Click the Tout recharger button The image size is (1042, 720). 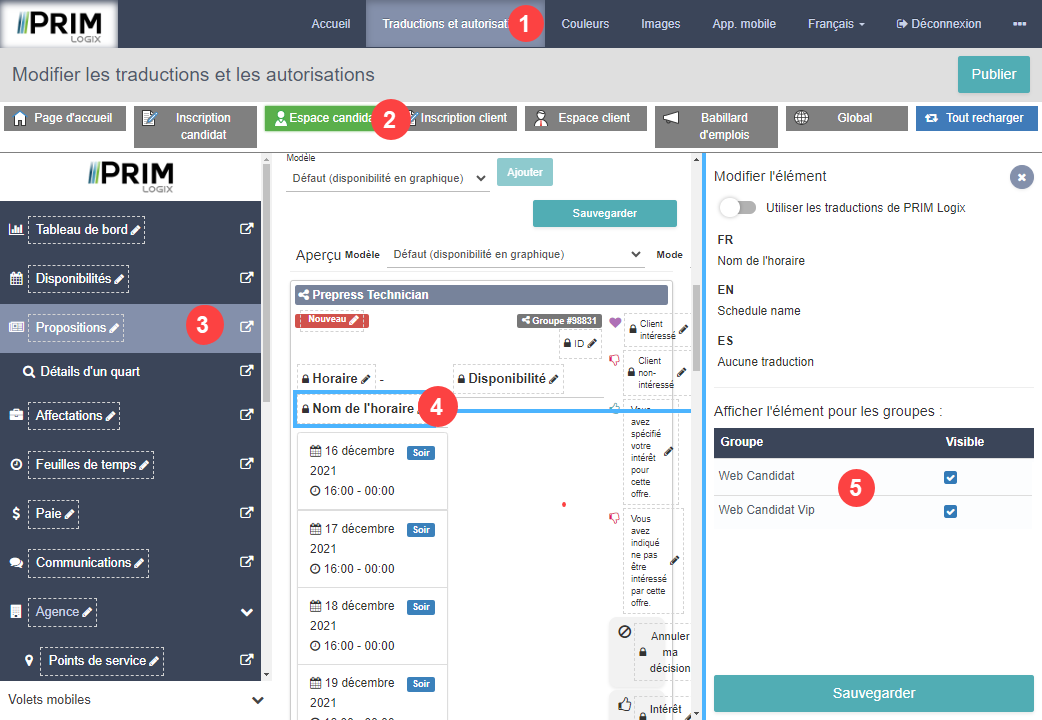point(975,118)
